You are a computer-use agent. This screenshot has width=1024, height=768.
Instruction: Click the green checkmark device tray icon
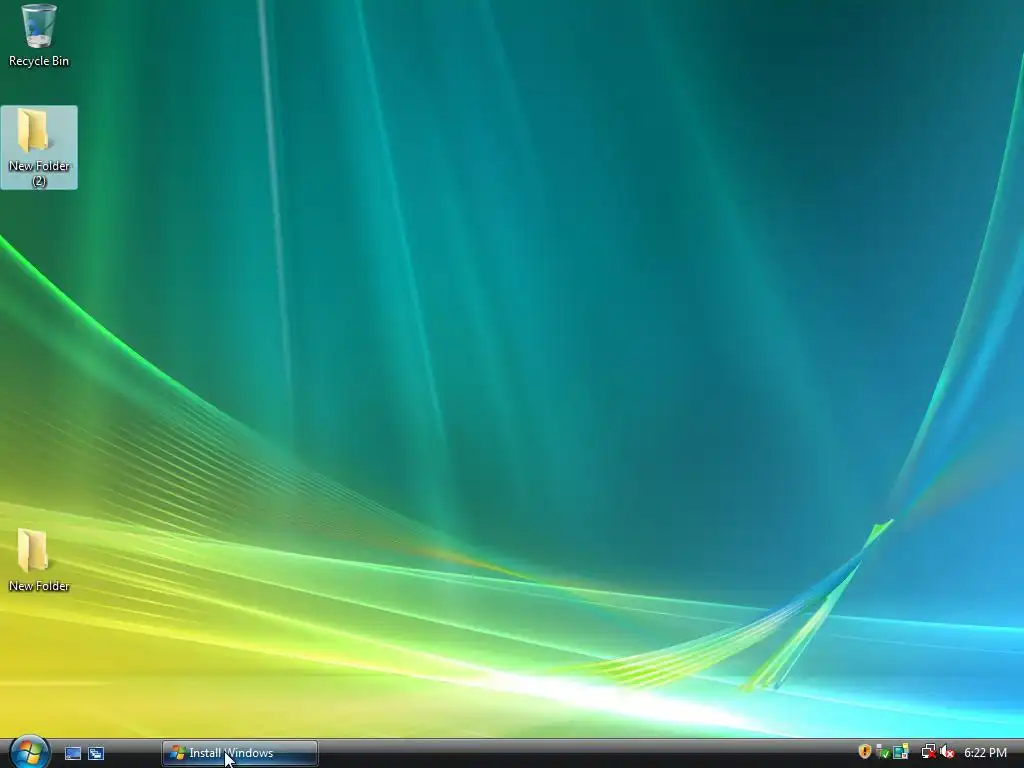882,752
